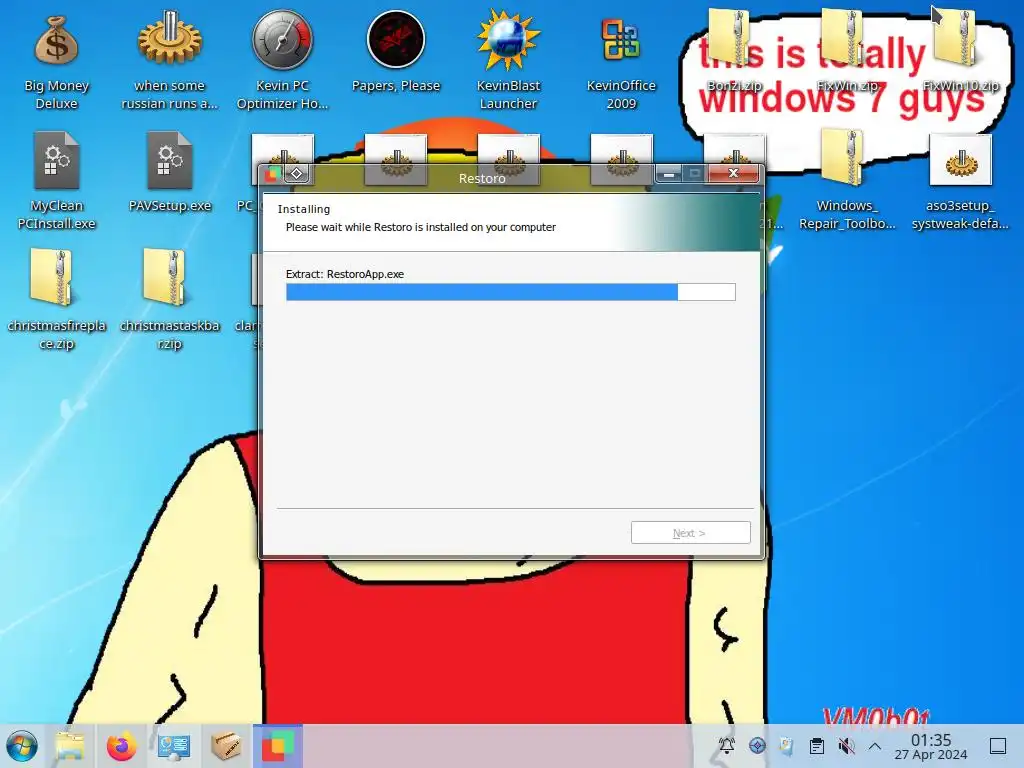Minimize the Restoro installer window
This screenshot has height=768, width=1024.
click(x=668, y=174)
